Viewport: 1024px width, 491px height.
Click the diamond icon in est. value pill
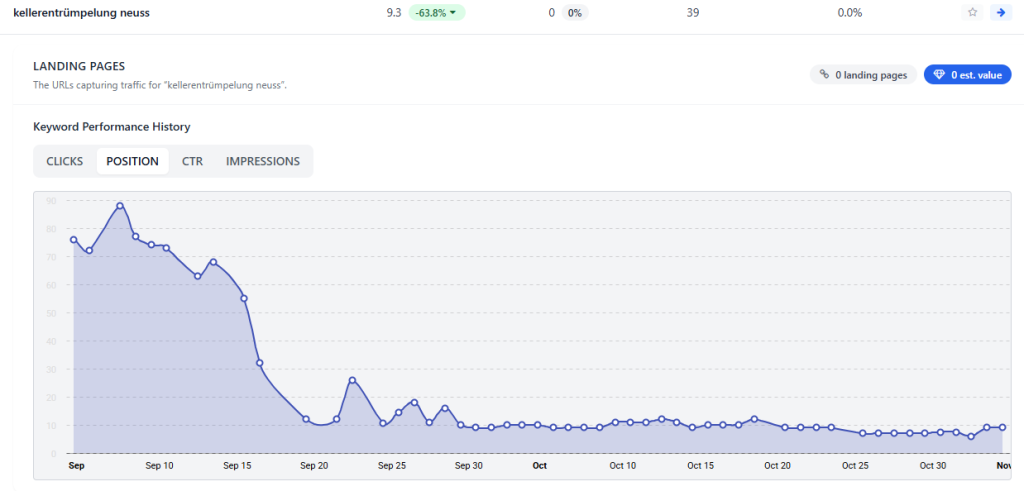[x=939, y=74]
